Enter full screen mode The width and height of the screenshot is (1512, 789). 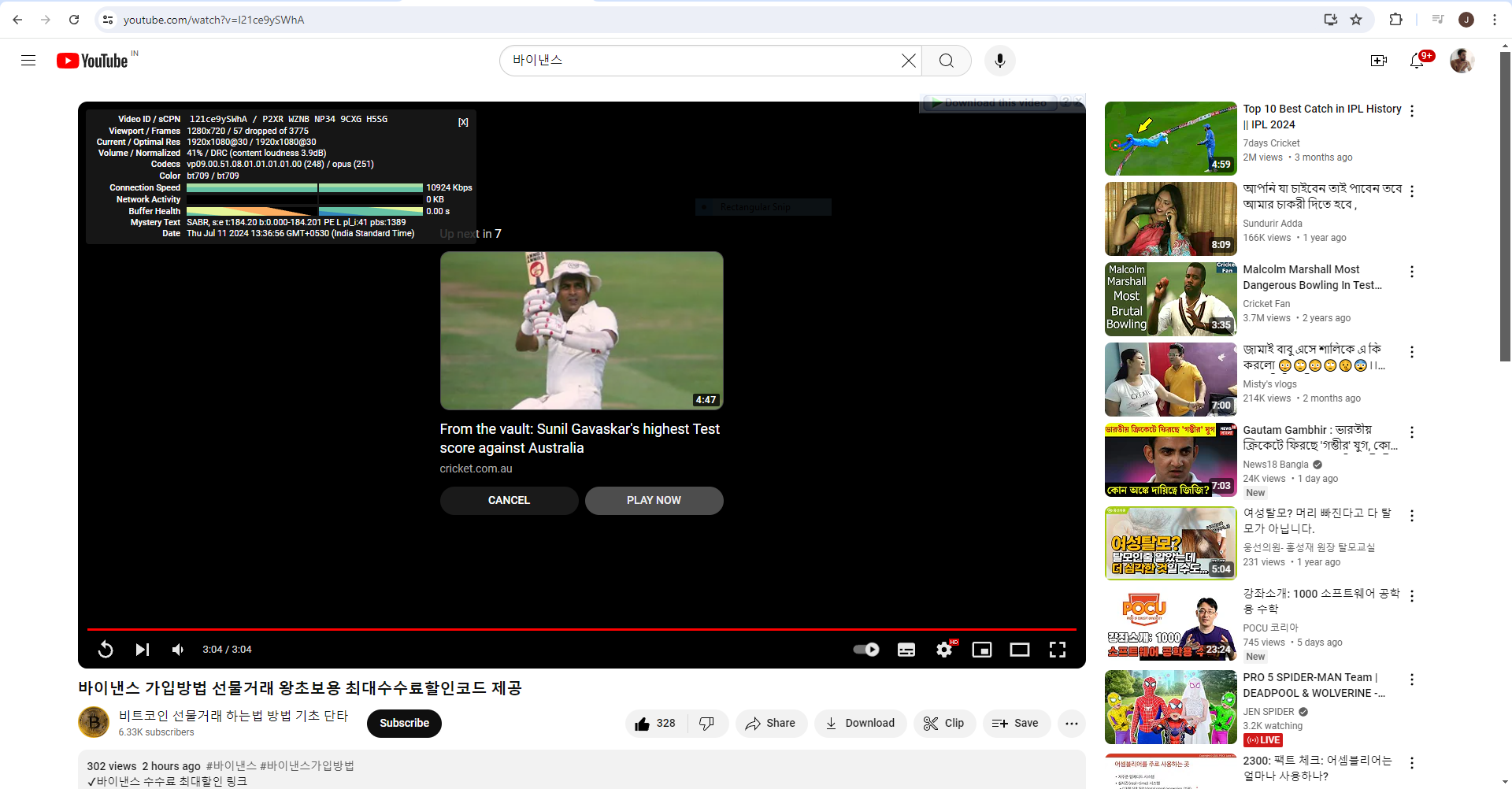1058,650
